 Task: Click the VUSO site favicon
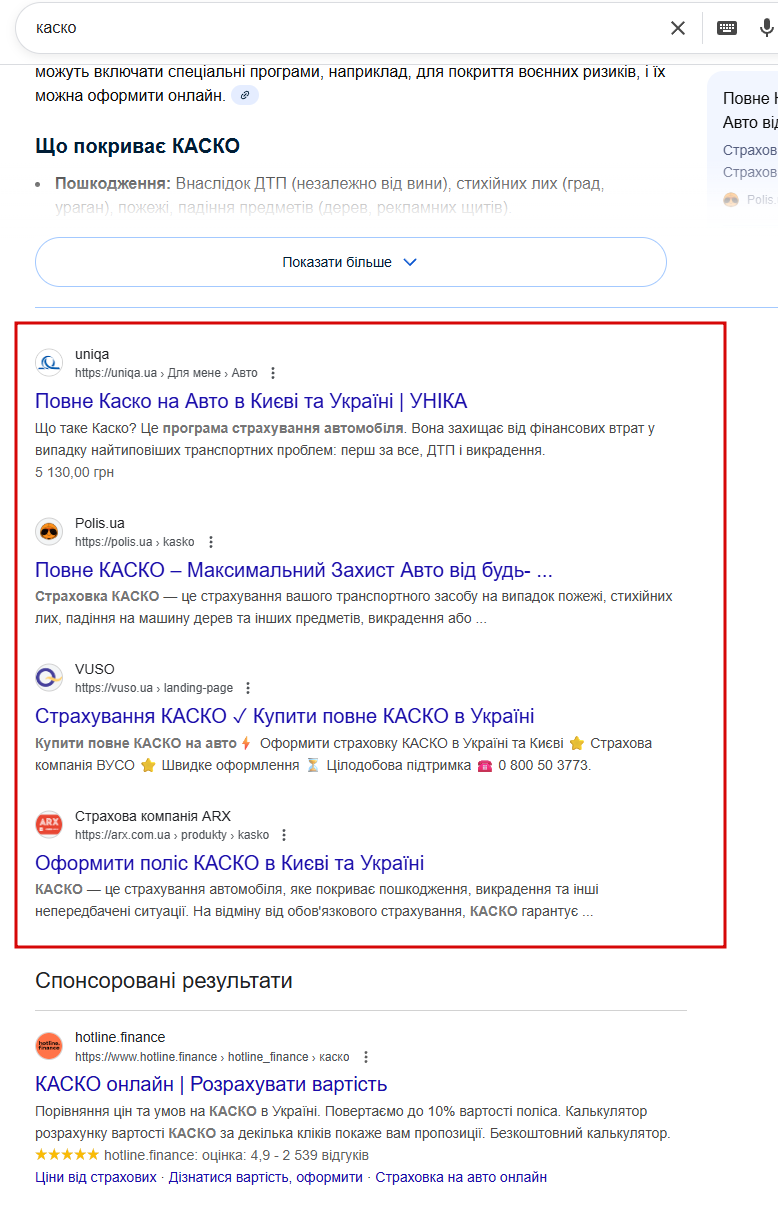[49, 678]
